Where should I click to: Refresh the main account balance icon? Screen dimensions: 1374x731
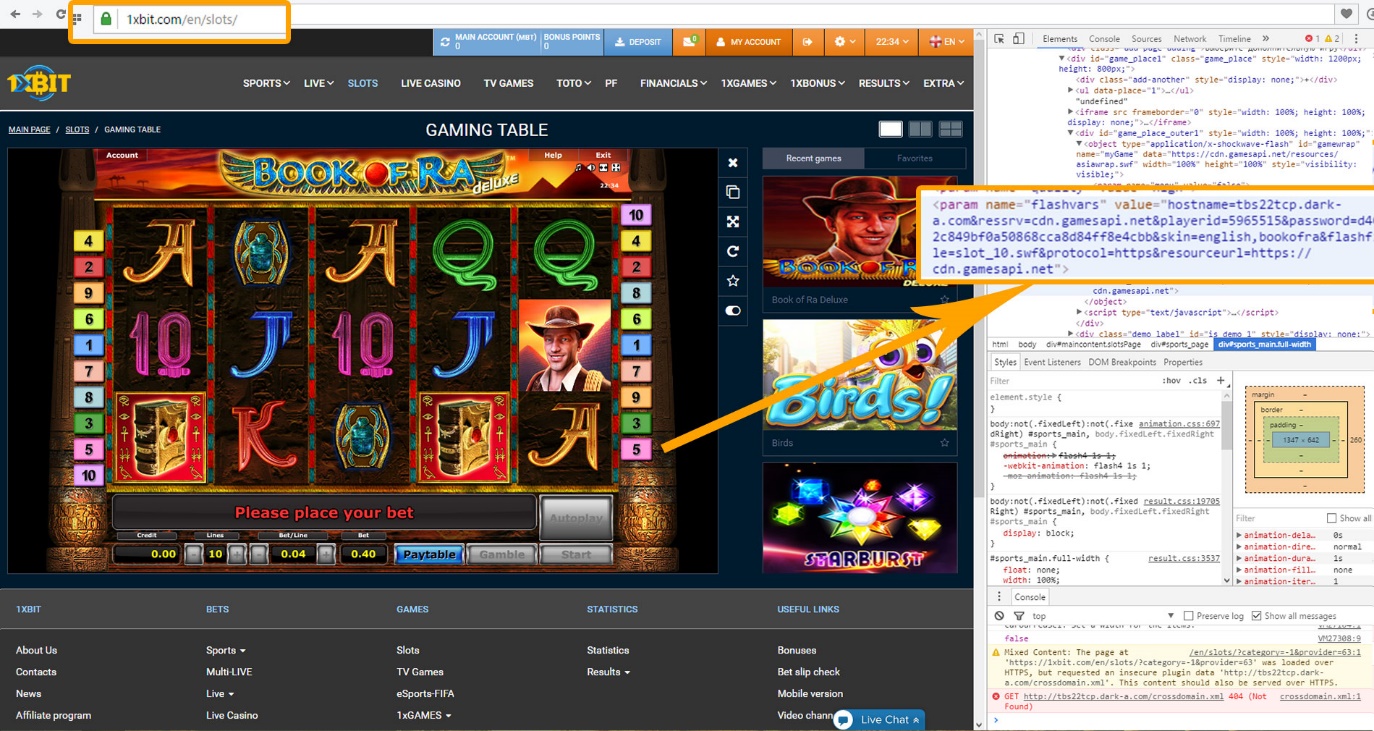[445, 42]
